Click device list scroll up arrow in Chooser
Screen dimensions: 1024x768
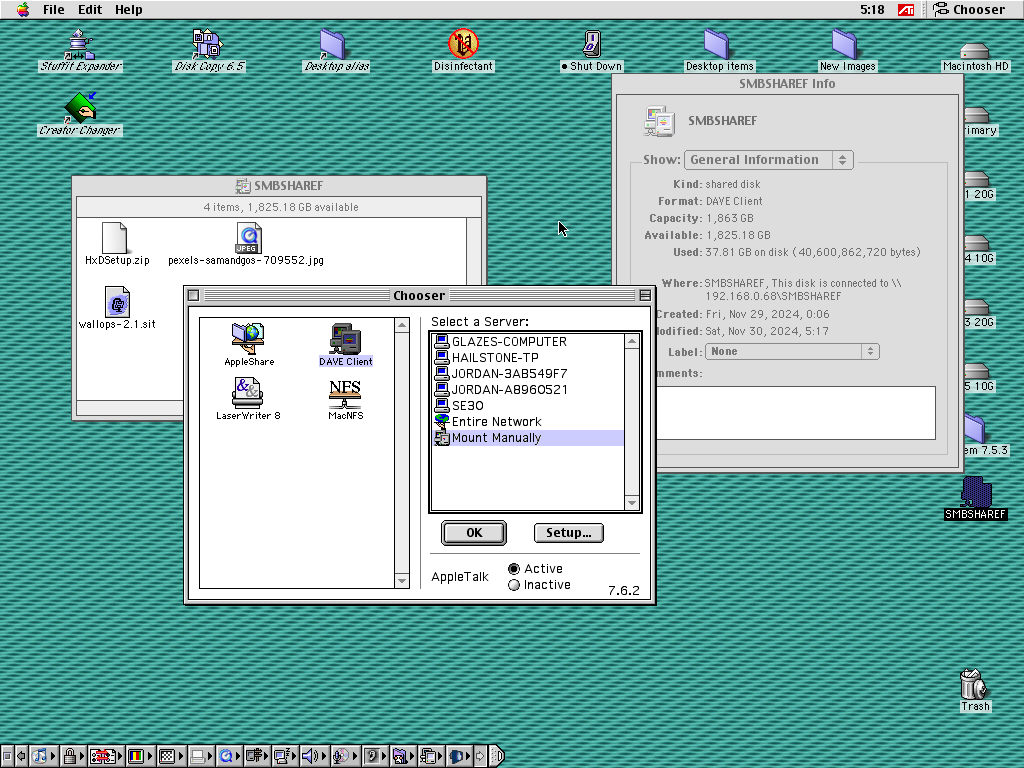402,325
